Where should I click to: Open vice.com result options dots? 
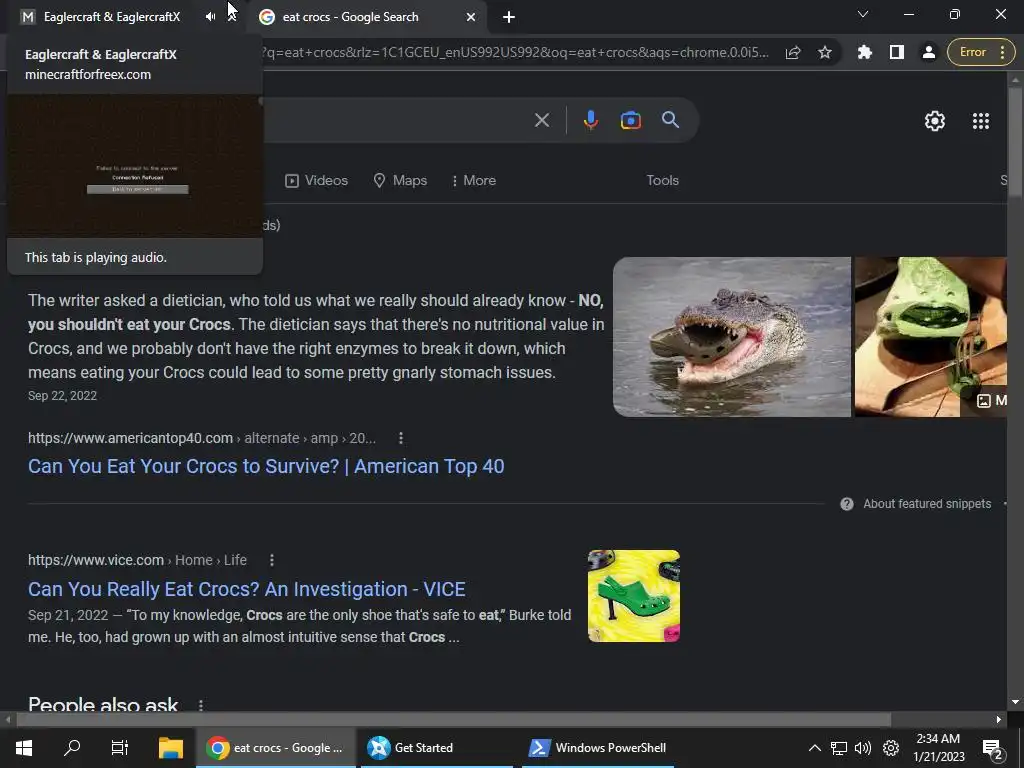[272, 560]
